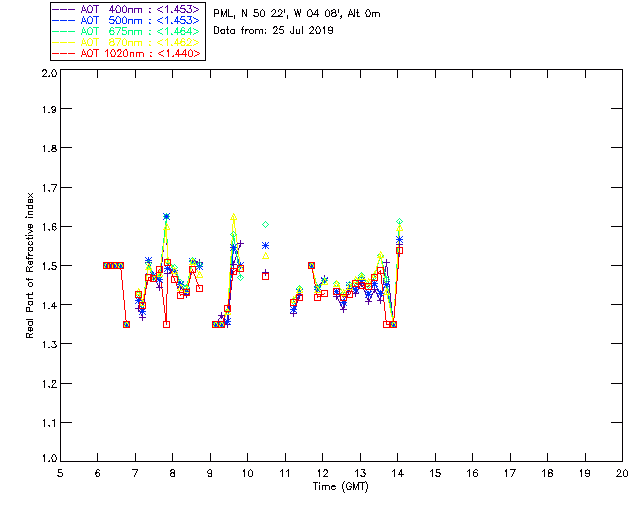Click the yellow triangle peak near 9.6 hours
The image size is (640, 512).
[233, 217]
